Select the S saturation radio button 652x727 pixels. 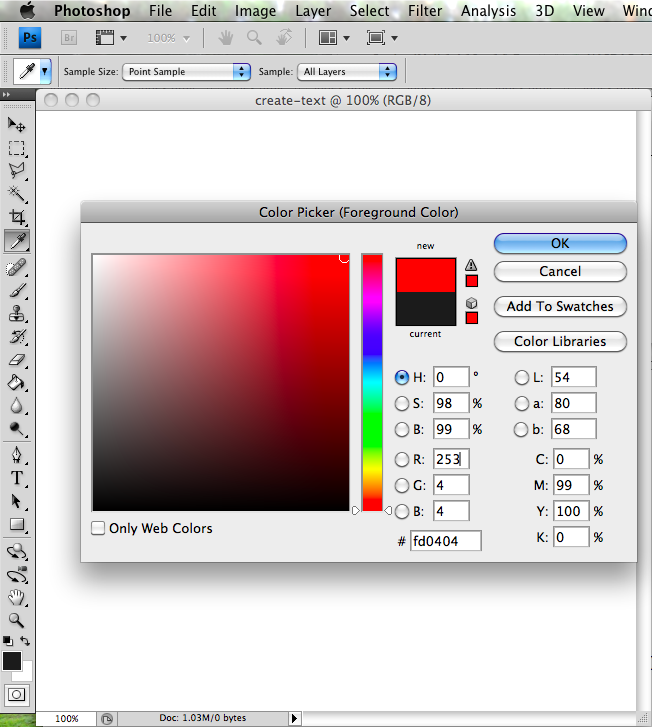pyautogui.click(x=402, y=403)
